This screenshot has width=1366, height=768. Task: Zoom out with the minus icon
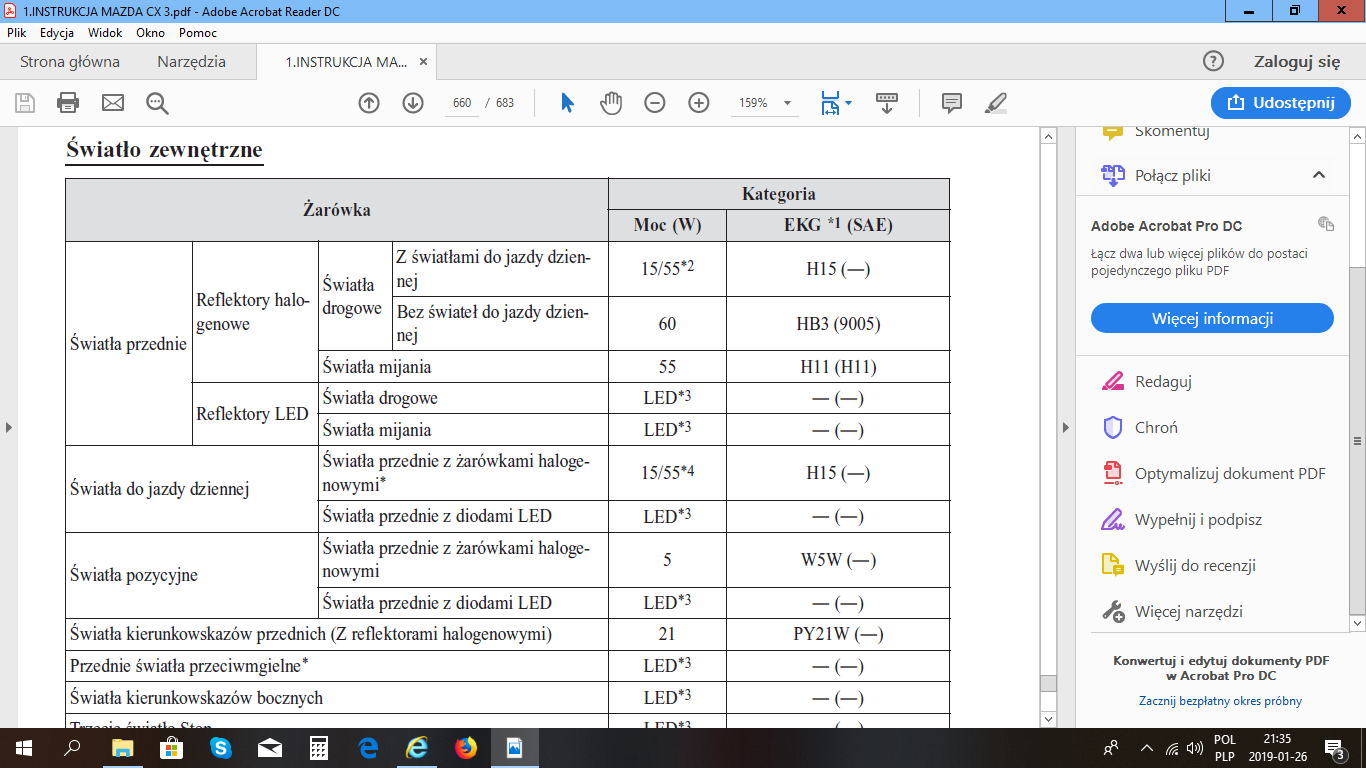coord(655,103)
